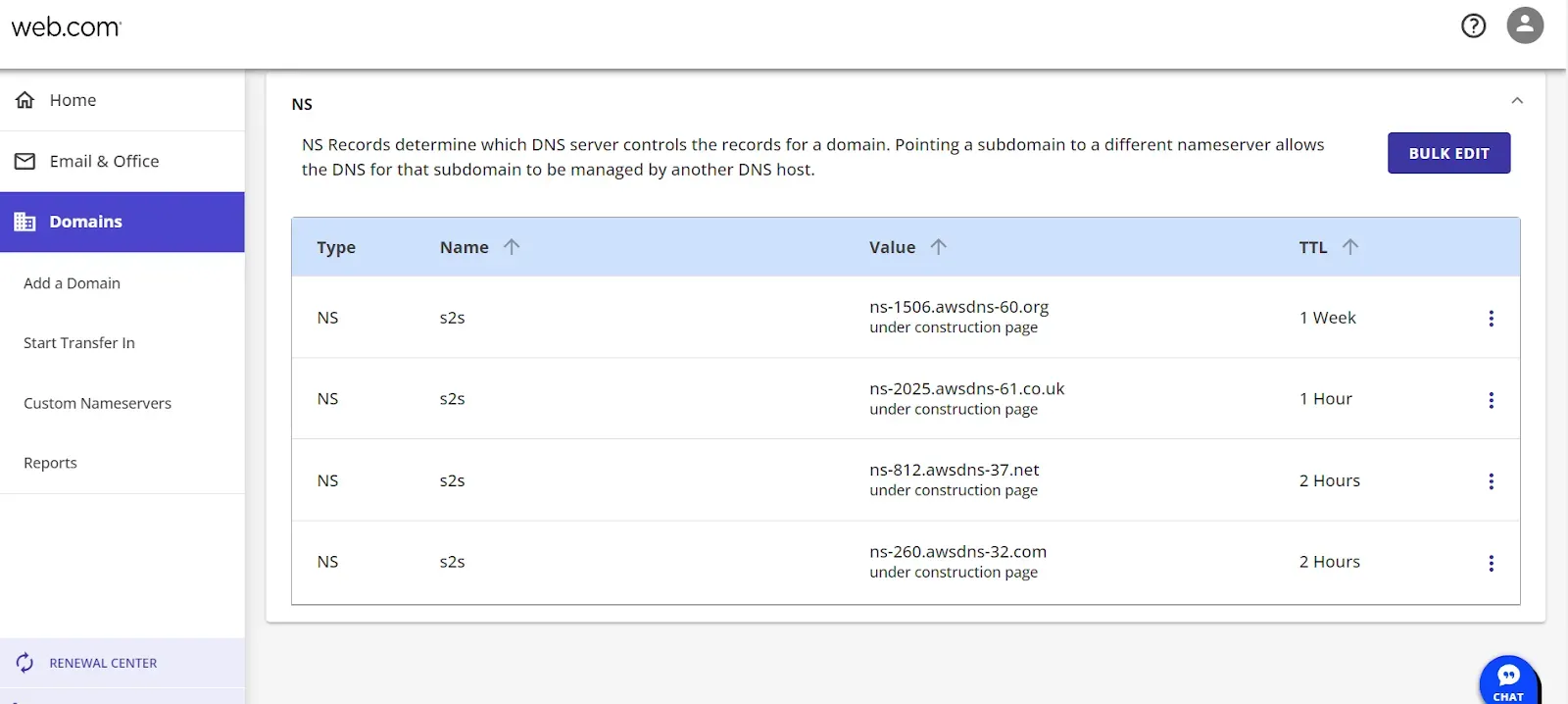Select value ns-260.awsdns-32.com

click(x=957, y=552)
